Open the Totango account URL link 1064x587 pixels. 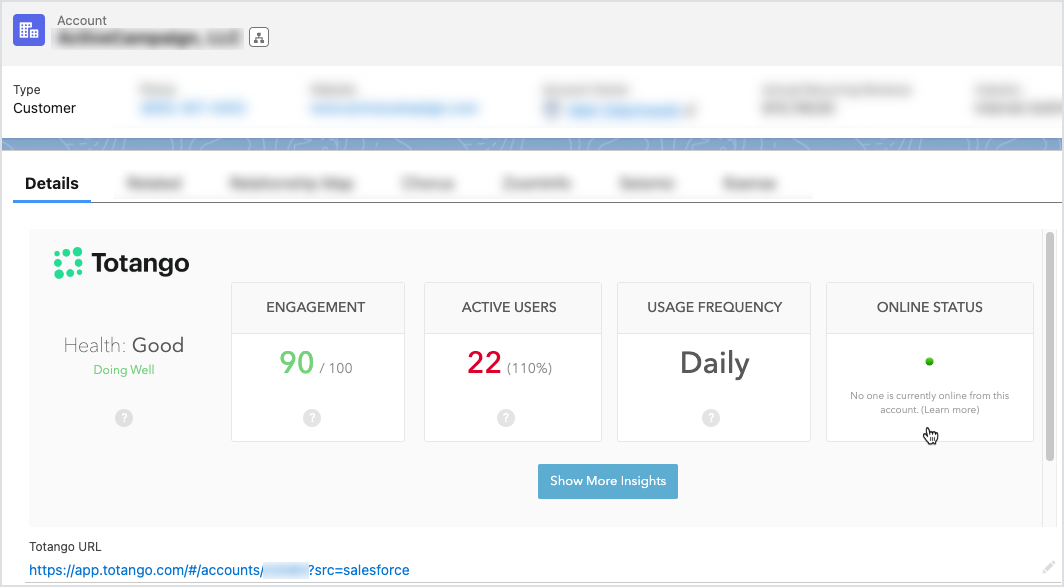219,570
